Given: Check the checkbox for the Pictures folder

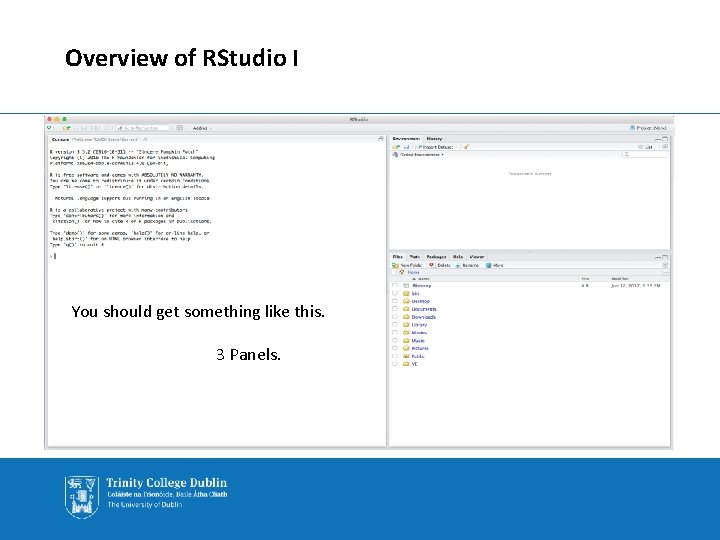Looking at the screenshot, I should pos(394,349).
